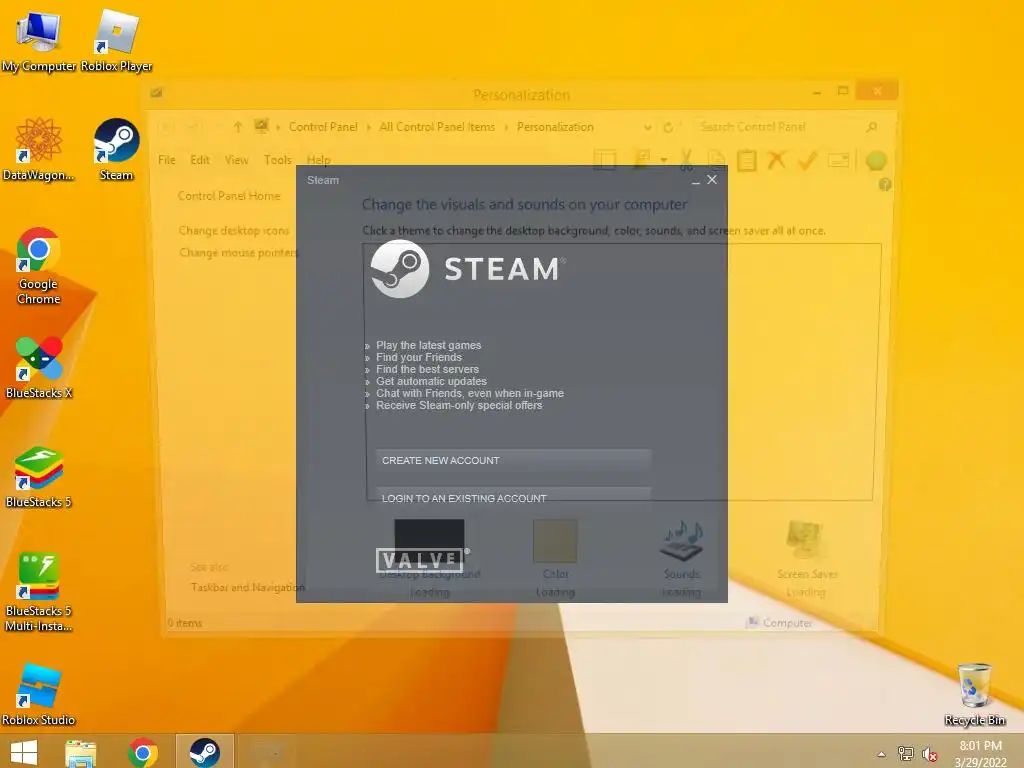
Task: Click the Control Panel Home link
Action: pos(229,196)
